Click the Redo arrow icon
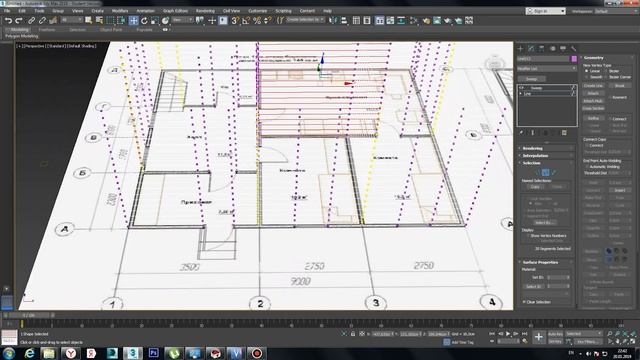The image size is (640, 360). (x=19, y=20)
